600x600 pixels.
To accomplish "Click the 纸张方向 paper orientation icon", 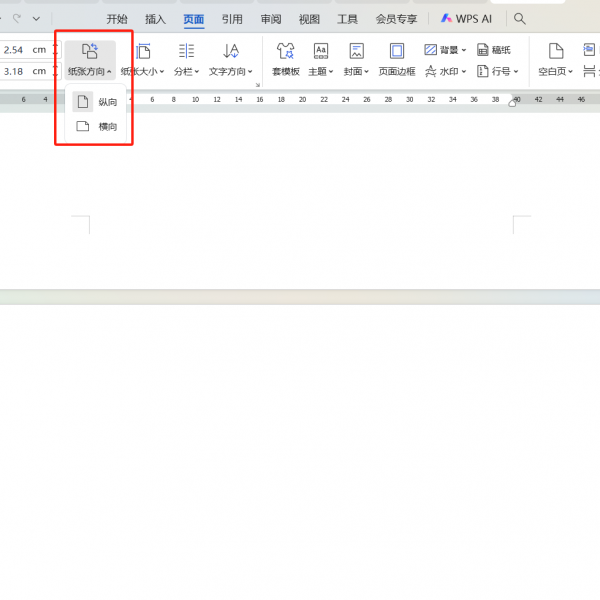I will (90, 52).
